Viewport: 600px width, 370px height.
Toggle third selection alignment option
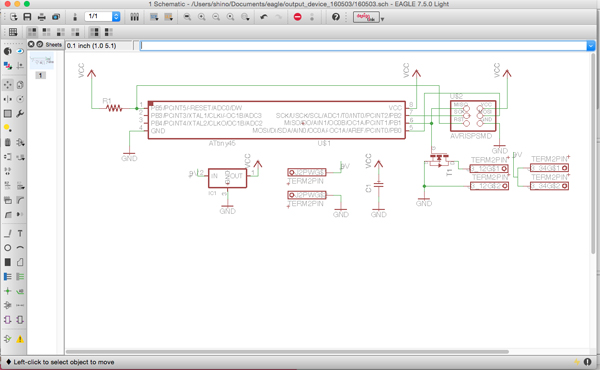pyautogui.click(x=61, y=32)
